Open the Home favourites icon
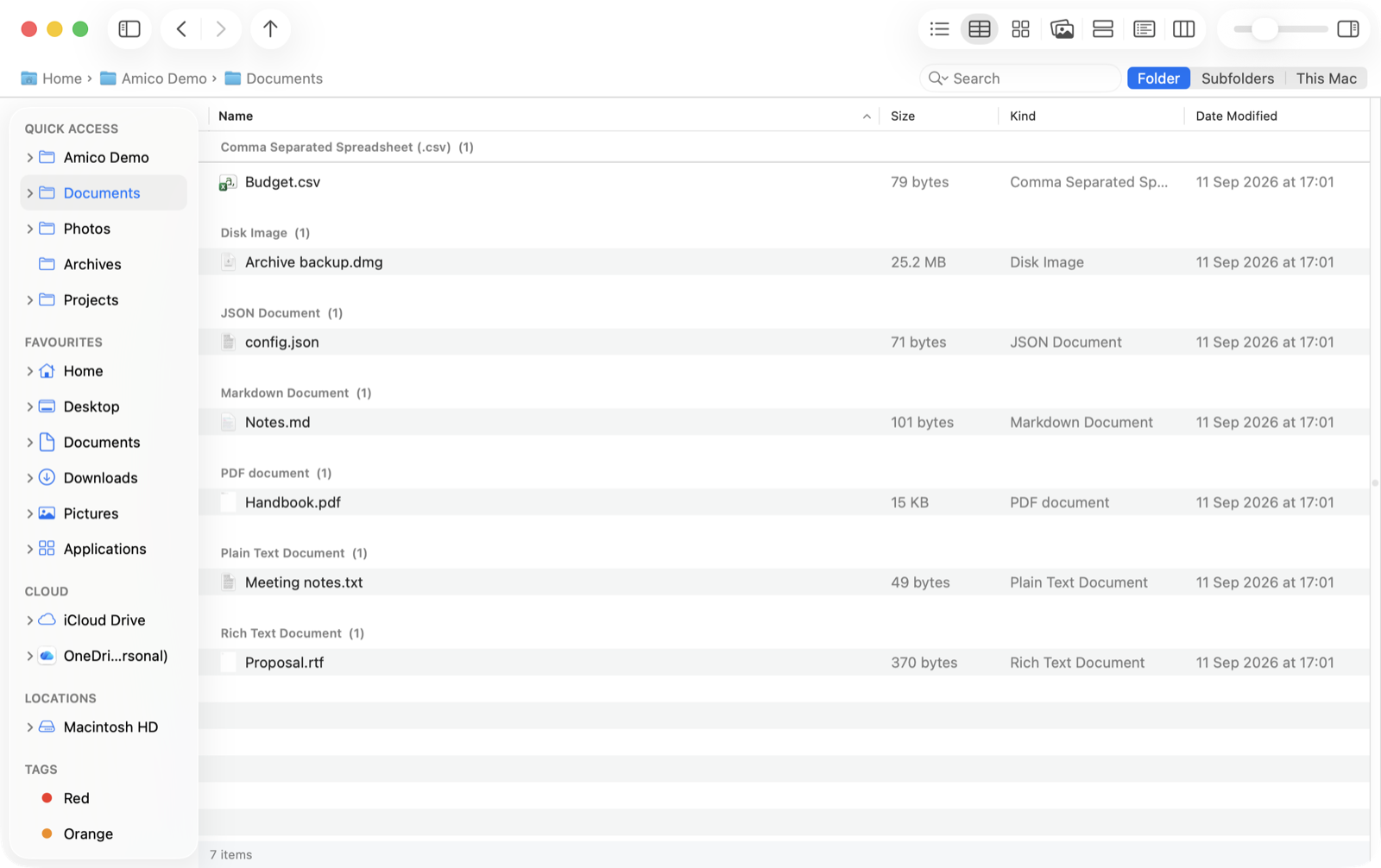Image resolution: width=1381 pixels, height=868 pixels. tap(47, 371)
